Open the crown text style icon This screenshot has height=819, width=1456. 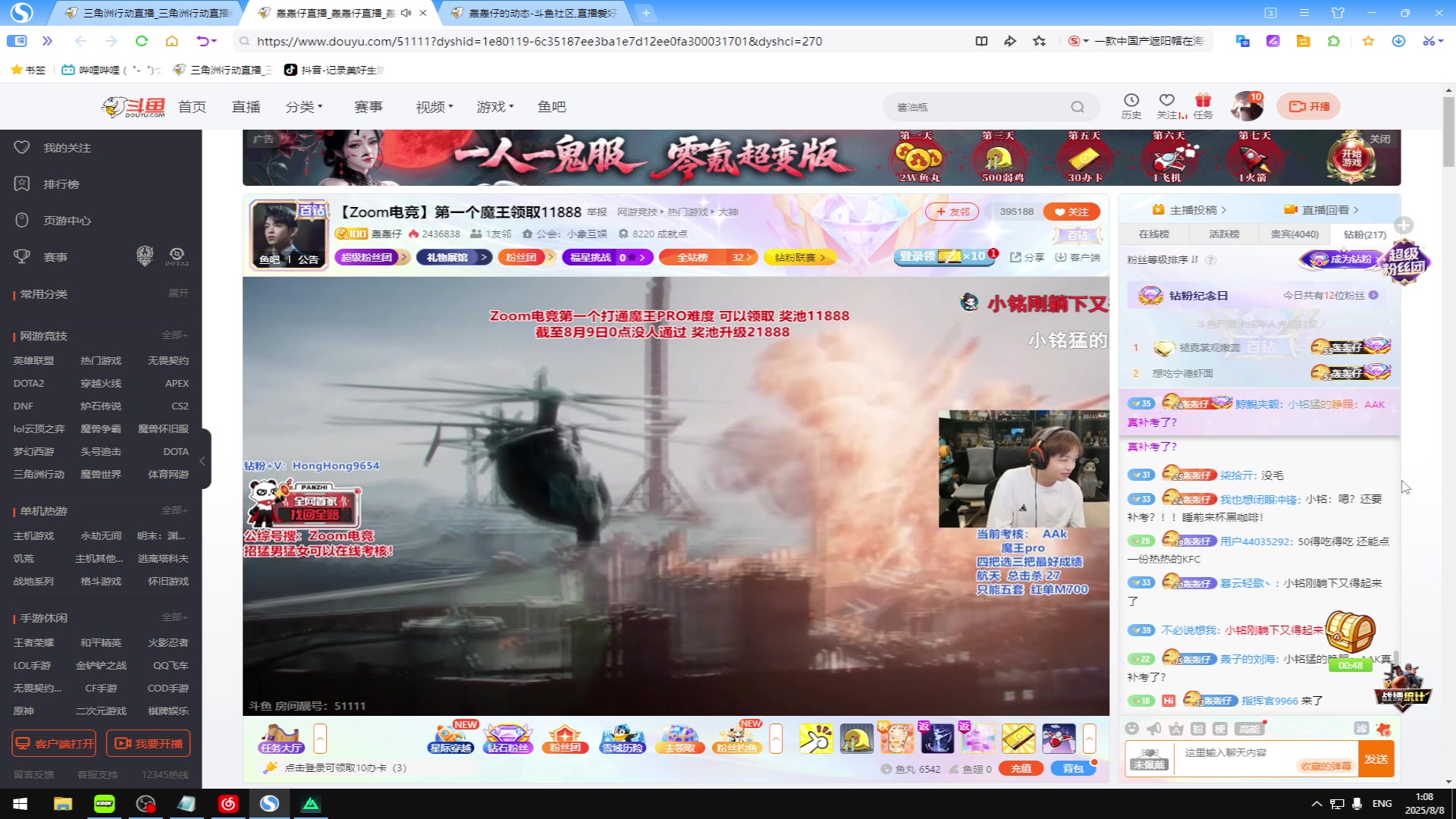[1176, 729]
